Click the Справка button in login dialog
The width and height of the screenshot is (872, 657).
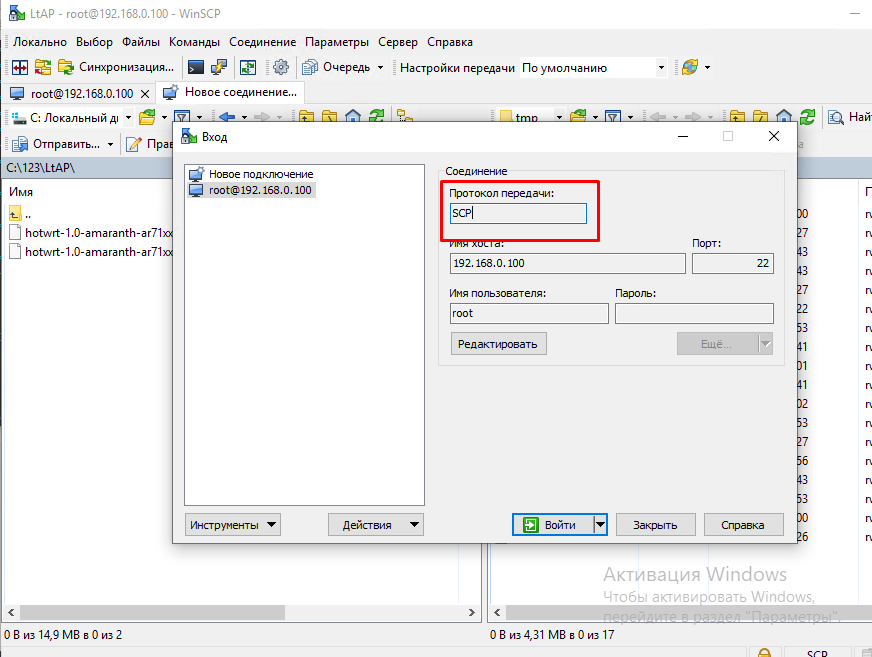[743, 525]
